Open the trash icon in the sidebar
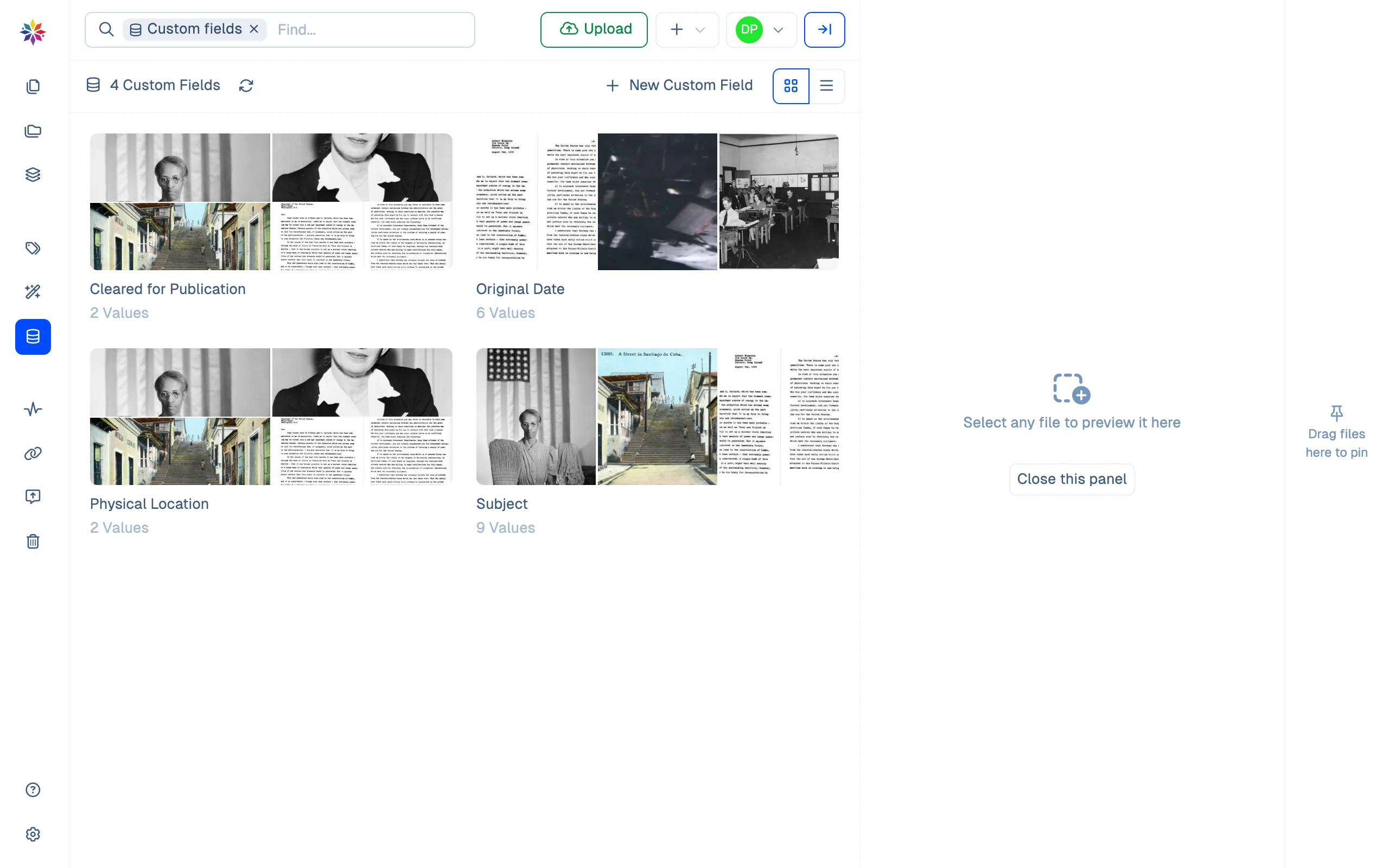Image resolution: width=1389 pixels, height=868 pixels. coord(33,541)
